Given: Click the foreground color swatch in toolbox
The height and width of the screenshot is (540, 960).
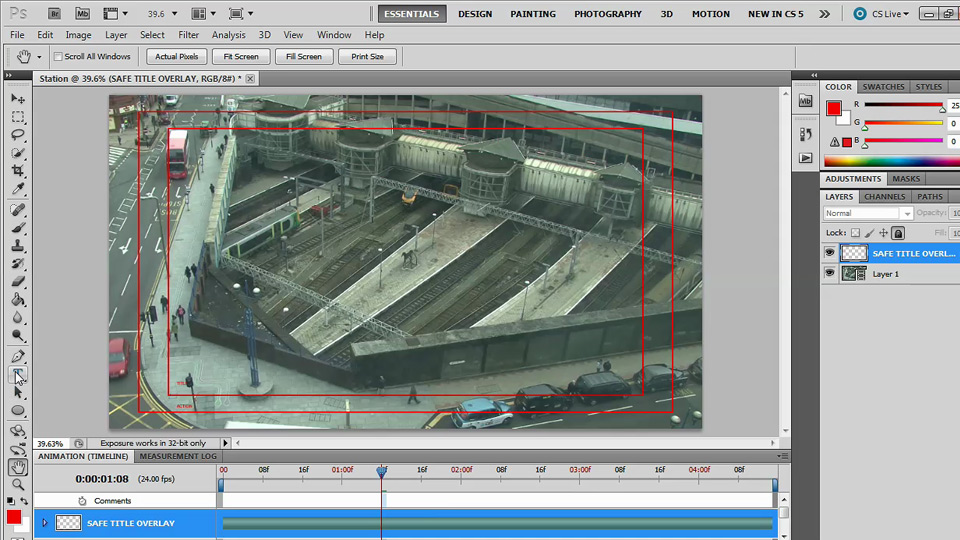Looking at the screenshot, I should (13, 517).
